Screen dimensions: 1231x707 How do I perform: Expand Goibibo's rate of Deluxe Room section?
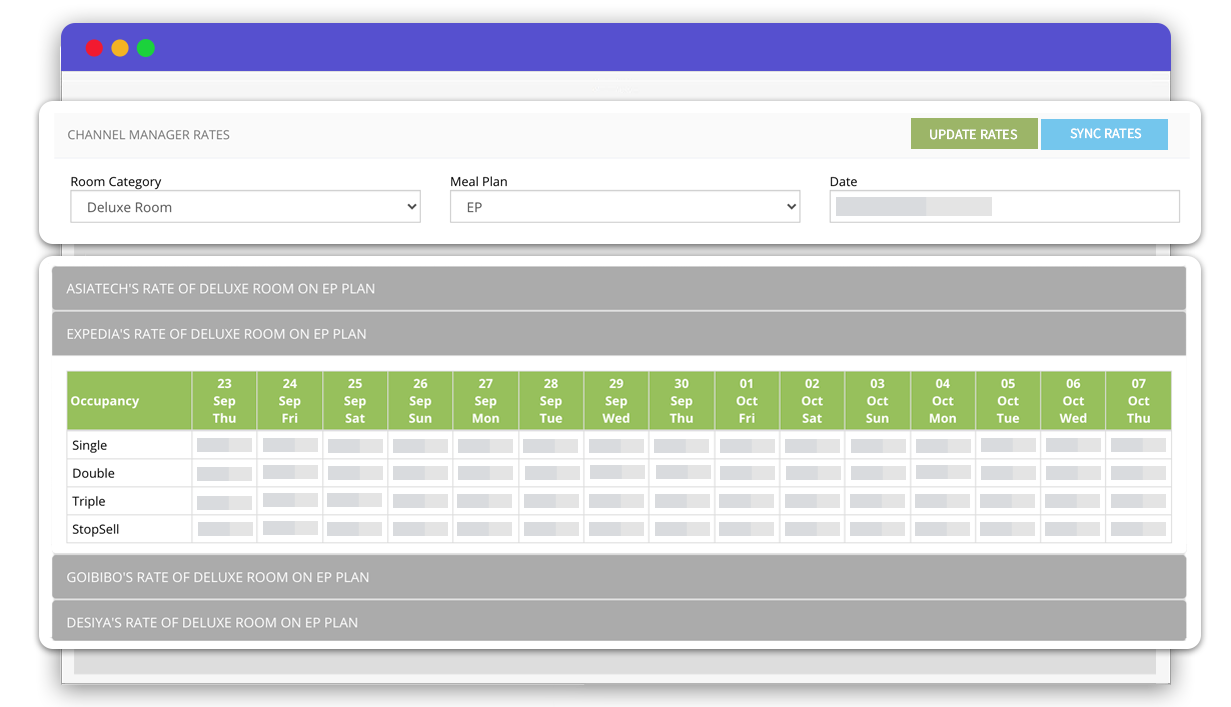619,577
